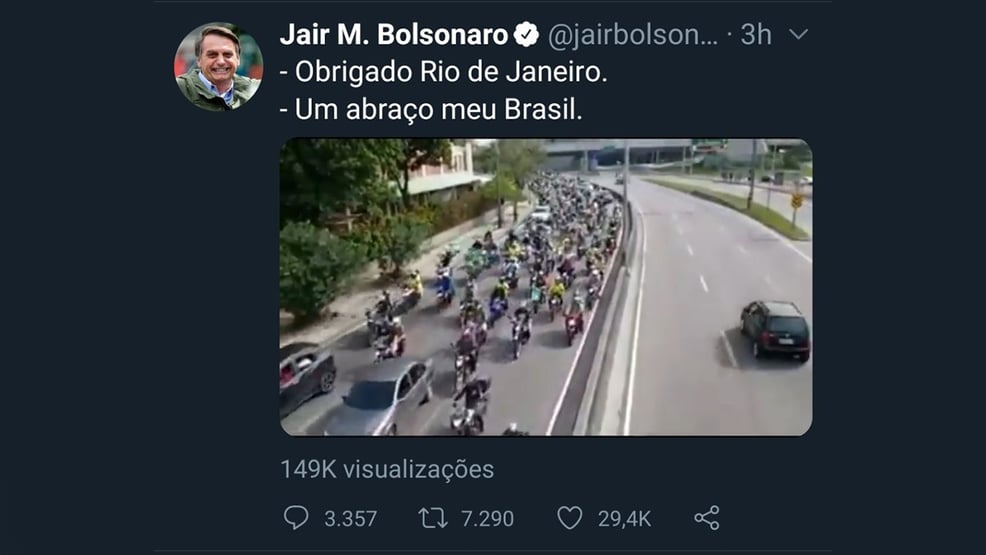Click the dark SUV in the video

[x=775, y=330]
